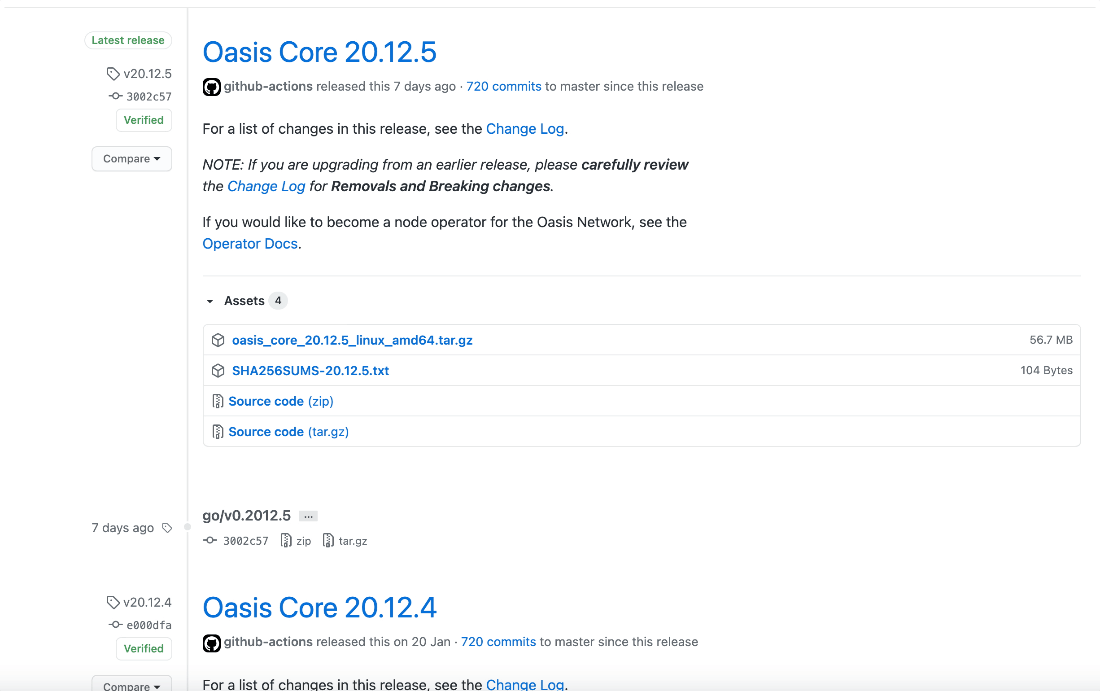Open commit e000dfa
1100x691 pixels.
coord(149,625)
